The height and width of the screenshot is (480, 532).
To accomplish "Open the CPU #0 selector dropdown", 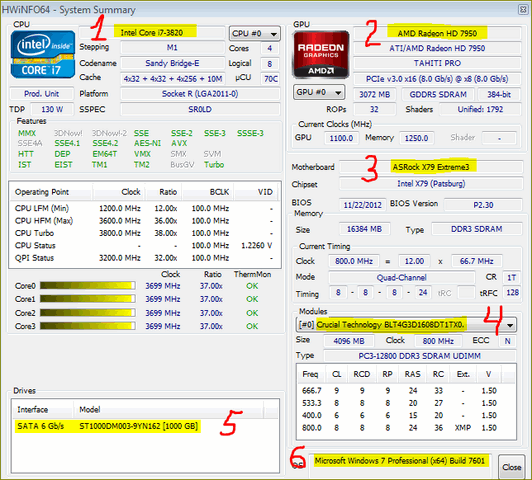I will (254, 33).
